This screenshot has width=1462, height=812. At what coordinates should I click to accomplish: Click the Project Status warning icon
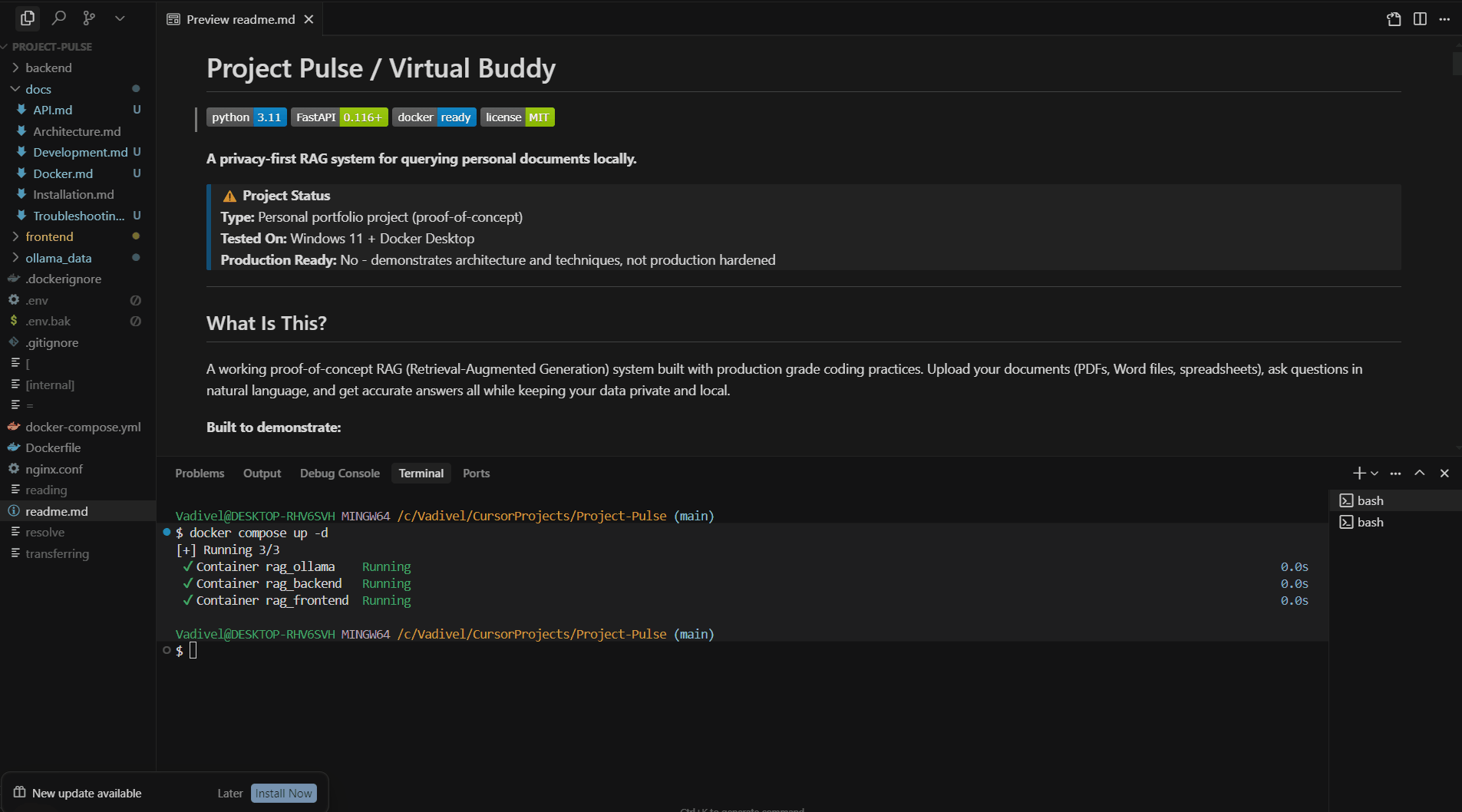229,196
